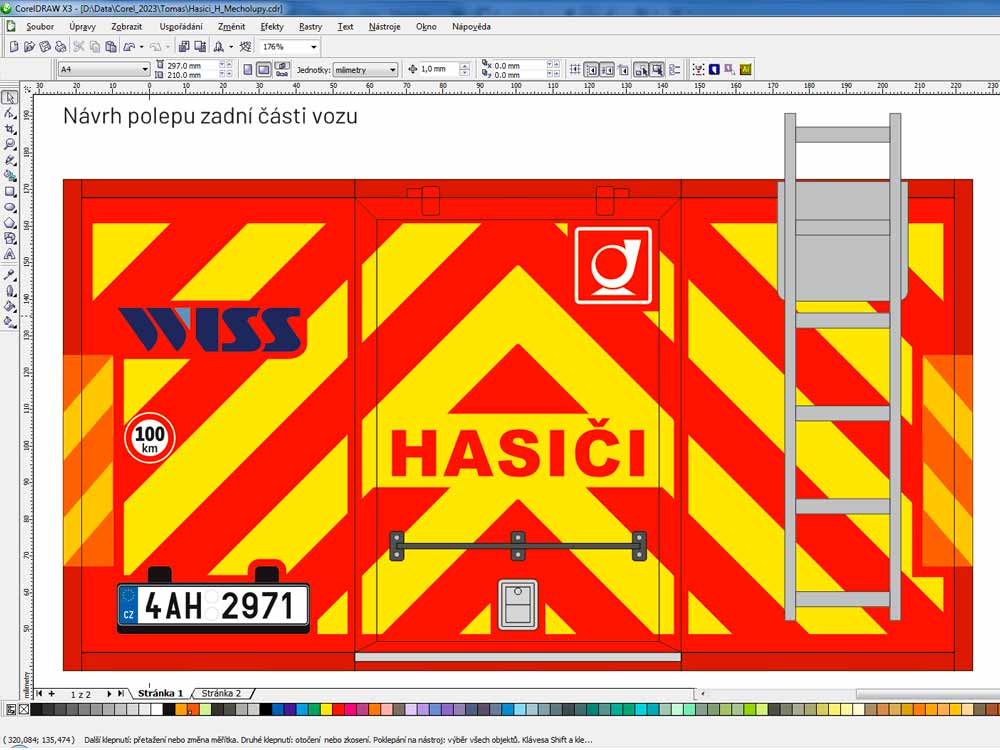
Task: Open the Nápověda menu
Action: click(x=471, y=27)
